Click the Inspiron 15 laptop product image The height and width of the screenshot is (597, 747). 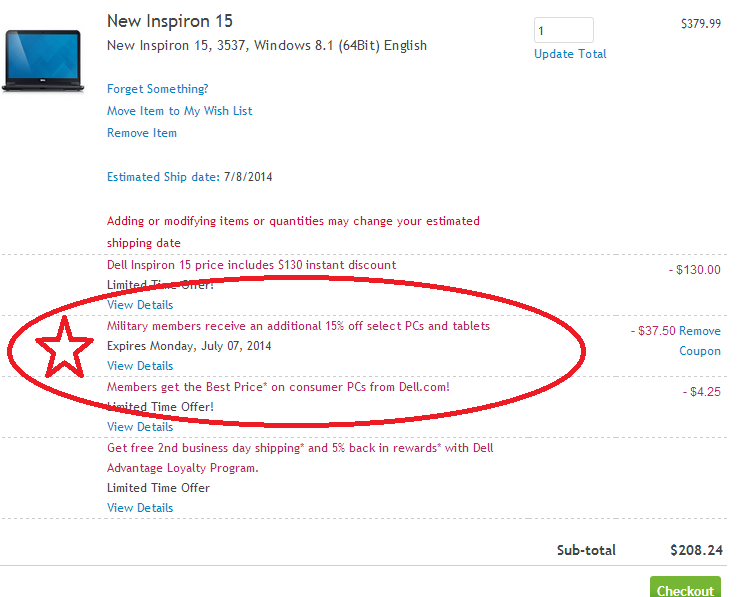[x=43, y=61]
